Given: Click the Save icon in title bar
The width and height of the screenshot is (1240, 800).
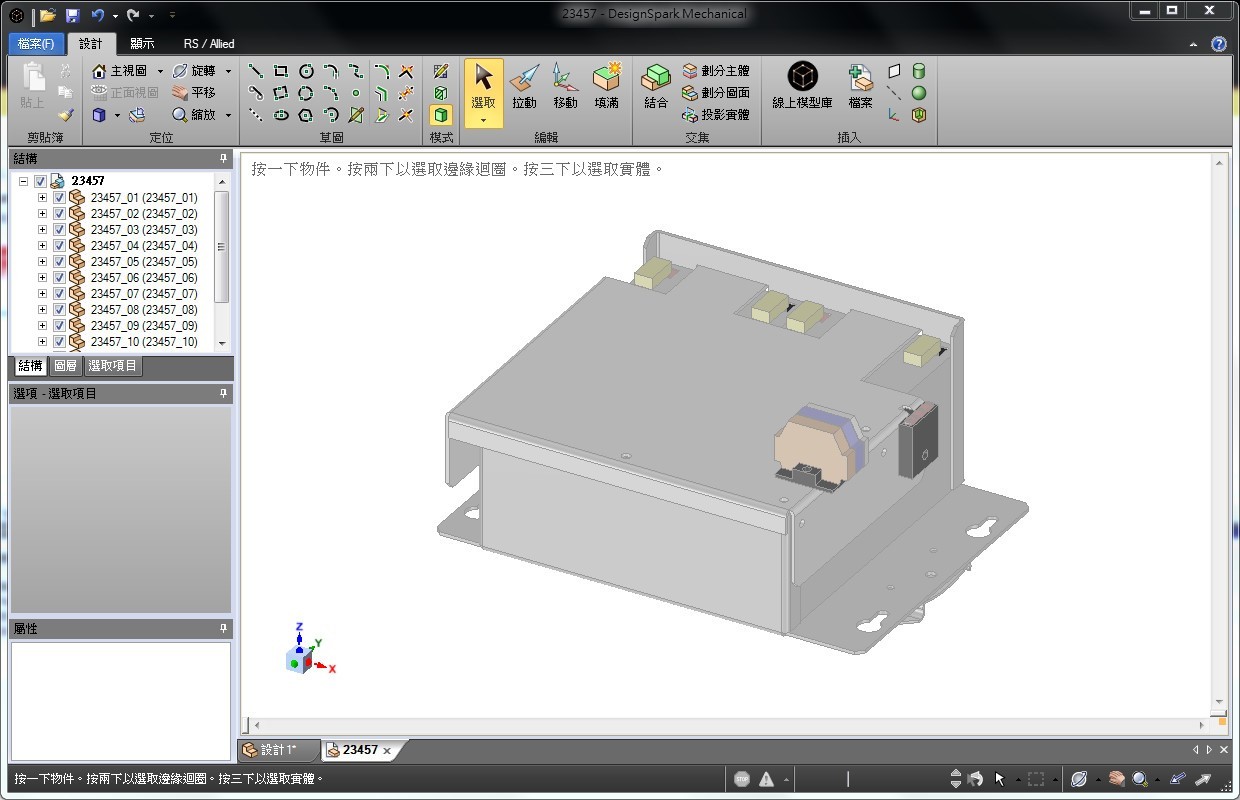Looking at the screenshot, I should pos(72,15).
